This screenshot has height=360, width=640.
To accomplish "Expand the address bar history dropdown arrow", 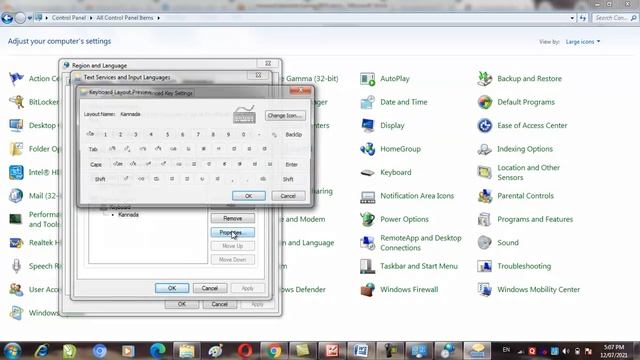I will click(572, 18).
